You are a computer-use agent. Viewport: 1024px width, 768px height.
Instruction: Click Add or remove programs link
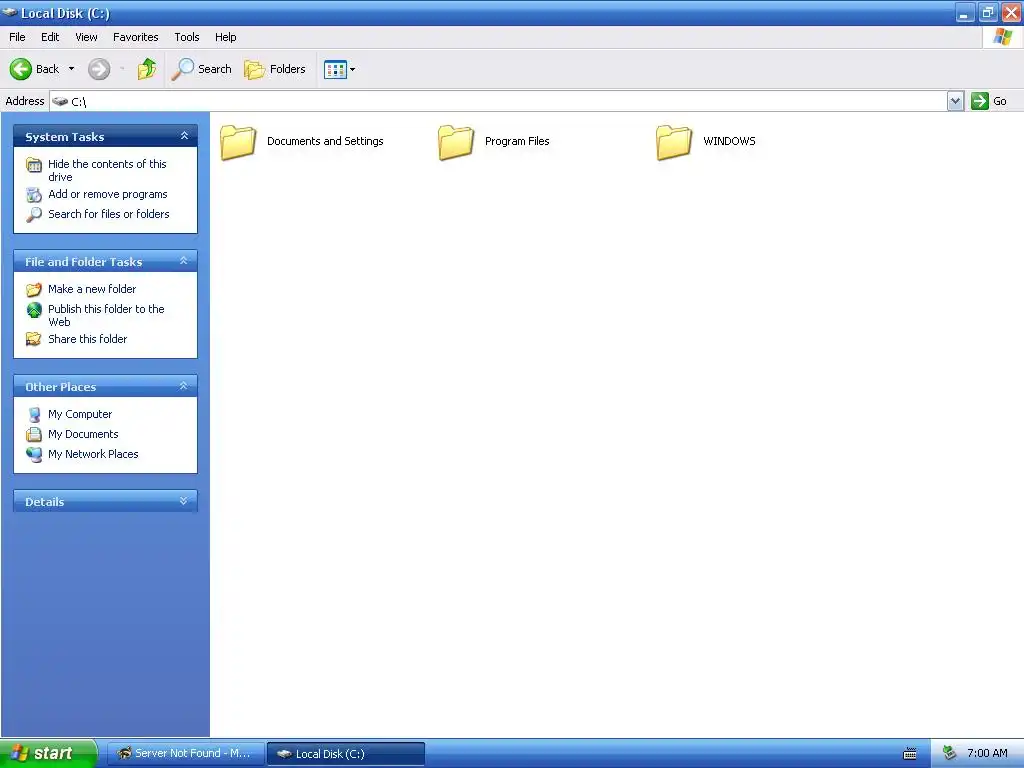point(108,194)
